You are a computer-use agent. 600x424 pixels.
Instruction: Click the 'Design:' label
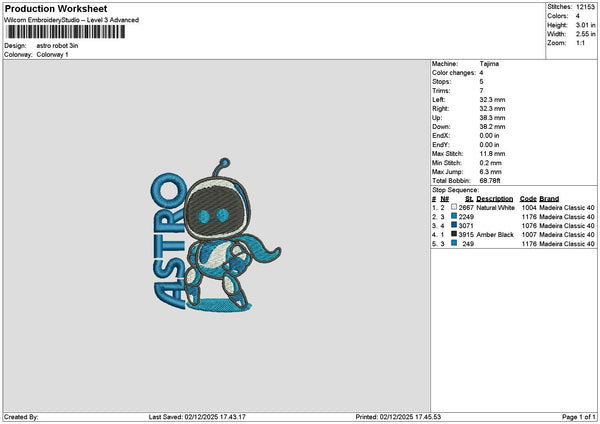[15, 46]
